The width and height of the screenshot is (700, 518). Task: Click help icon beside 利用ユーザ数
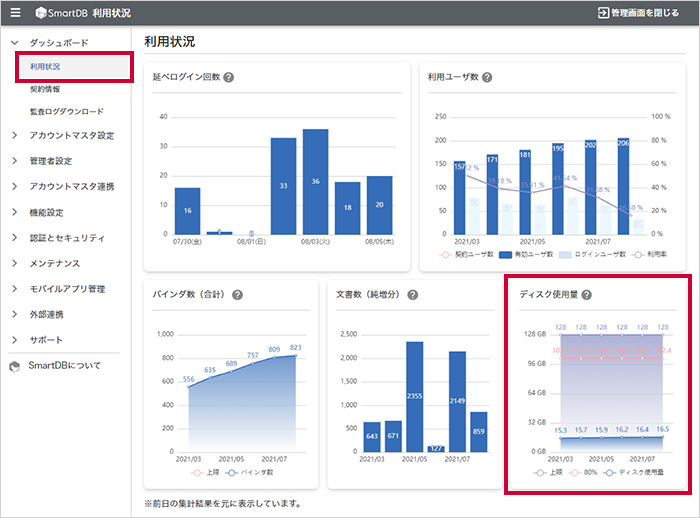click(x=487, y=77)
